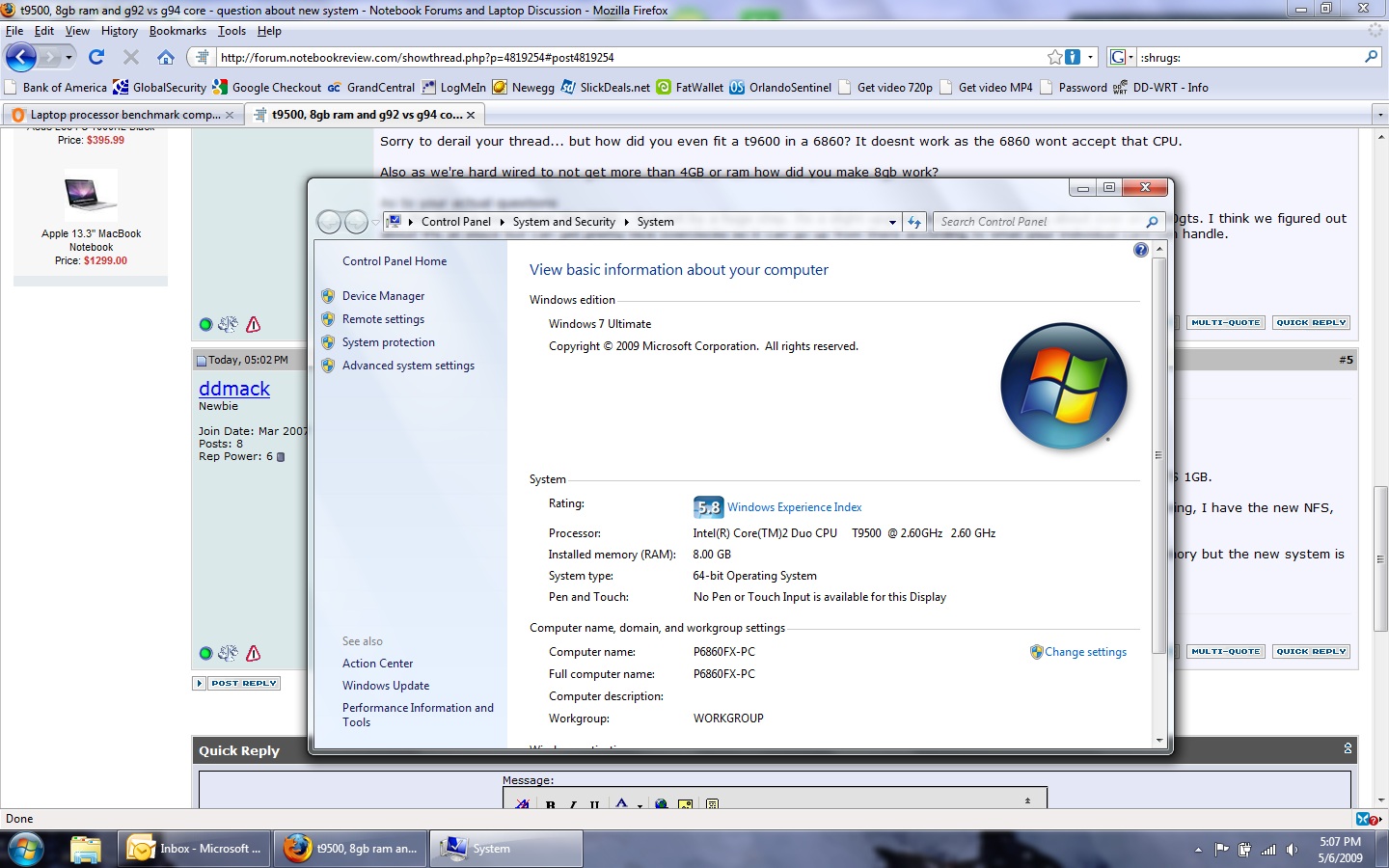
Task: Open Windows Explorer from taskbar
Action: (85, 849)
